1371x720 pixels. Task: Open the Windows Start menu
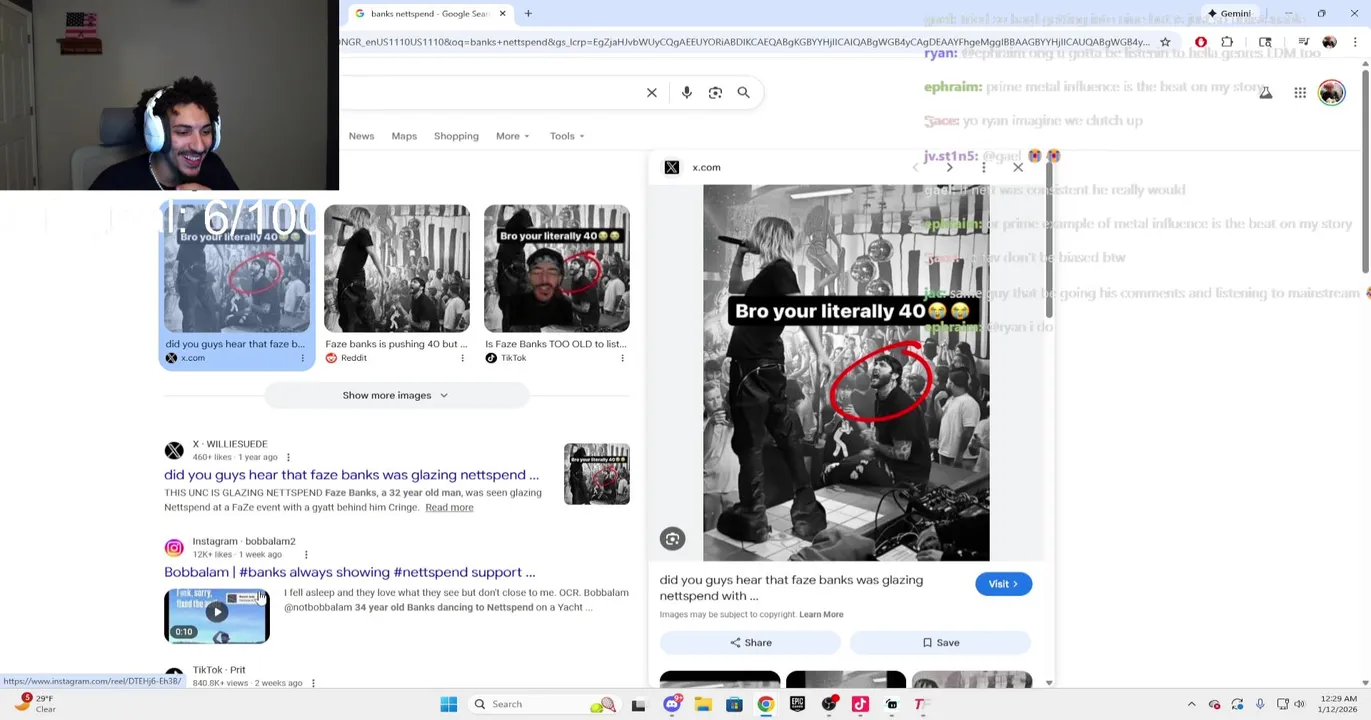click(448, 704)
